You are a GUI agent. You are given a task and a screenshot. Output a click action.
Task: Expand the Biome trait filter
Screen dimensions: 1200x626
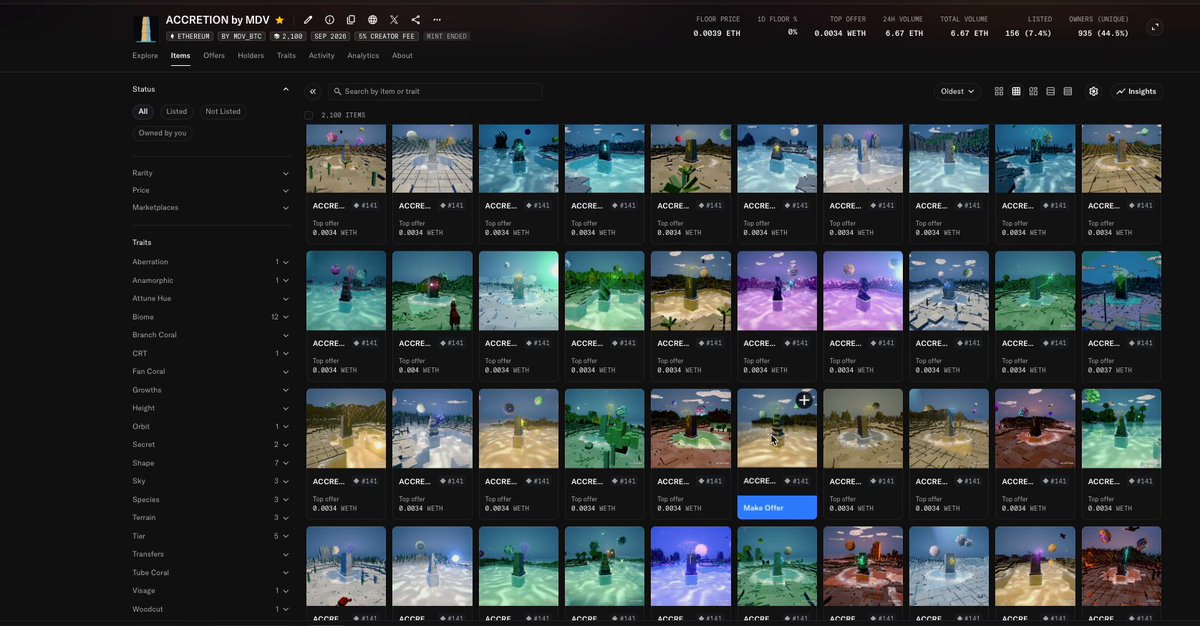[x=212, y=316]
